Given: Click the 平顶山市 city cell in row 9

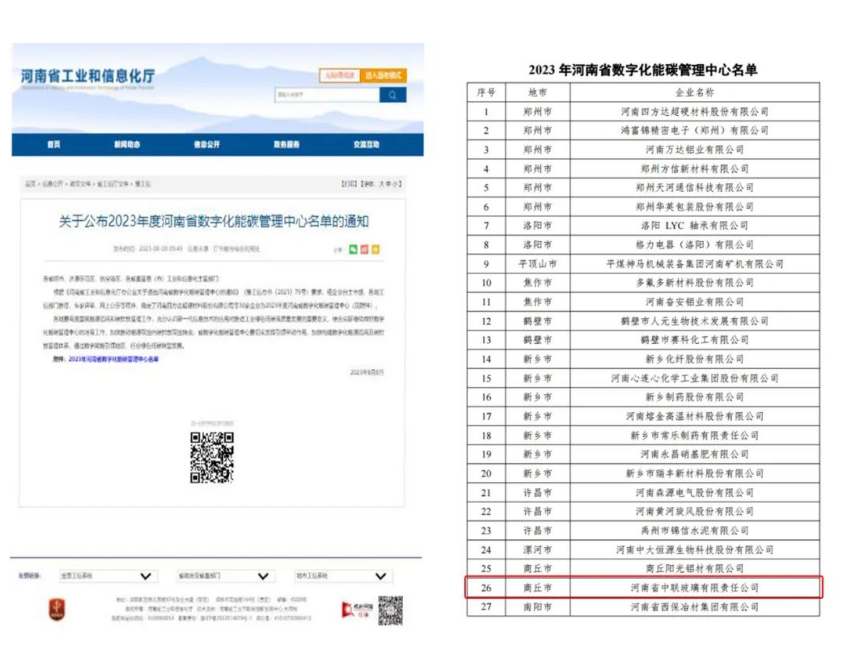Looking at the screenshot, I should 537,264.
